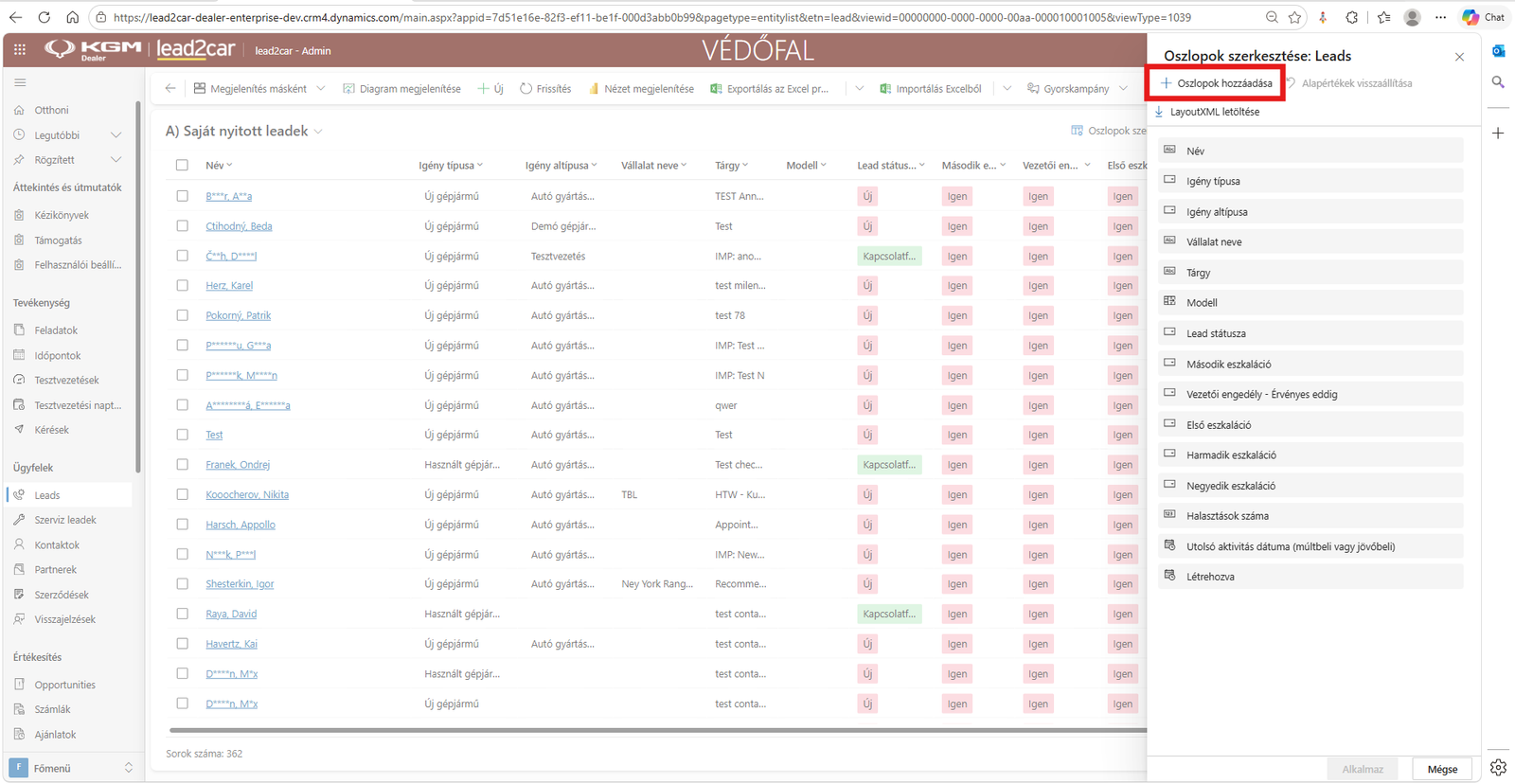Screen dimensions: 1515x784
Task: Open Leads in the left navigation
Action: click(71, 495)
